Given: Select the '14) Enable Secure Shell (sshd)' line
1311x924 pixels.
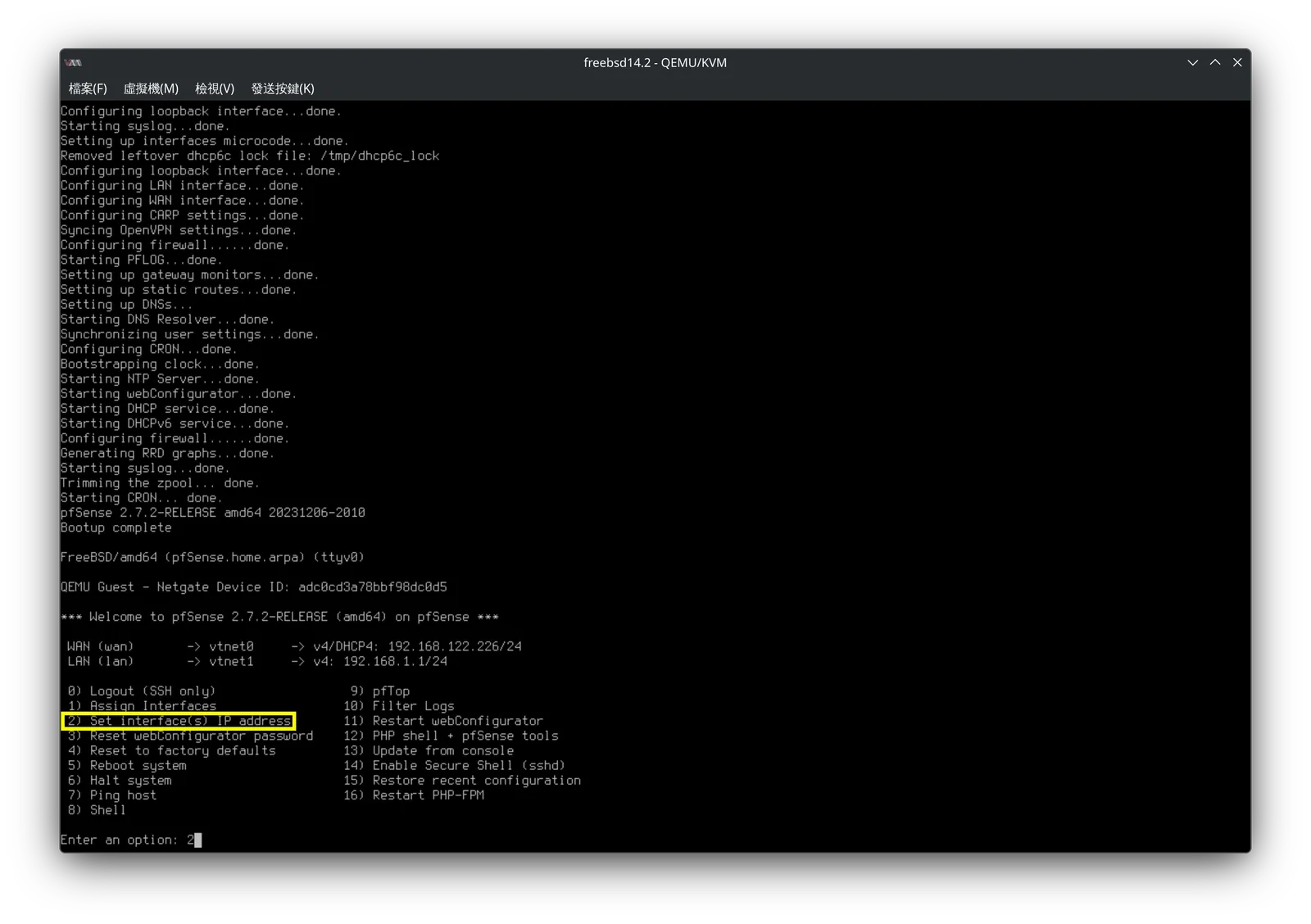Looking at the screenshot, I should [455, 765].
